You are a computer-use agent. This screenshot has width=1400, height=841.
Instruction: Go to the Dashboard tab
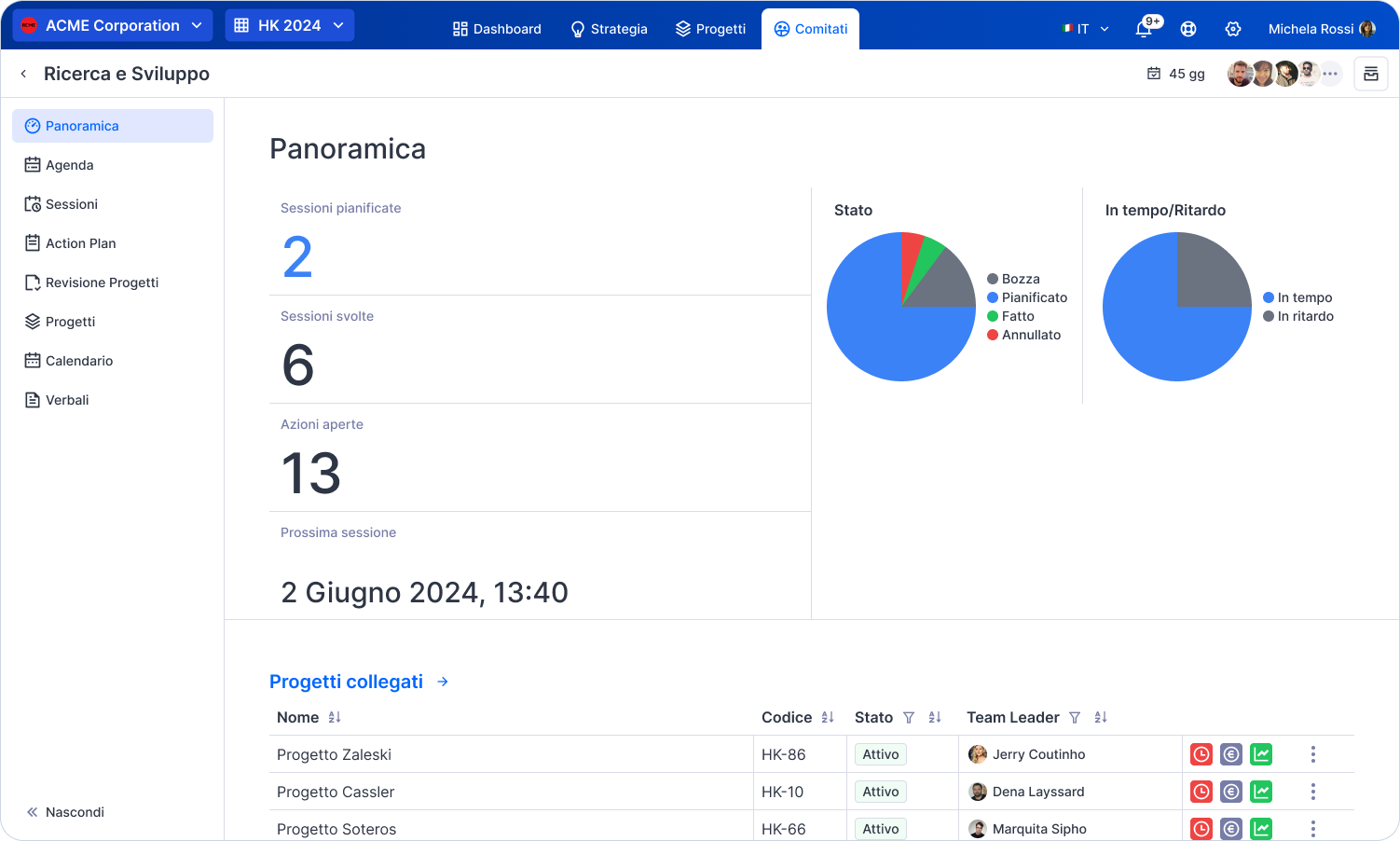point(497,29)
